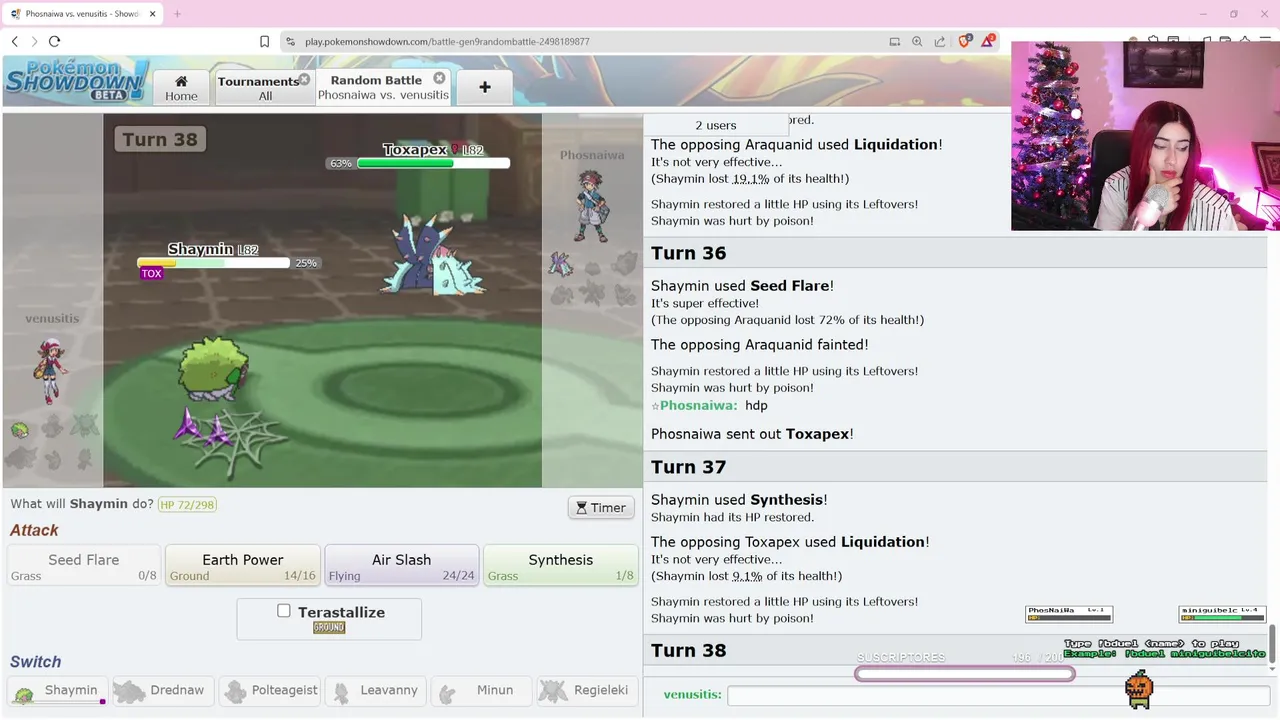This screenshot has width=1280, height=720.
Task: Click the Pokémon Showdown logo
Action: [77, 79]
